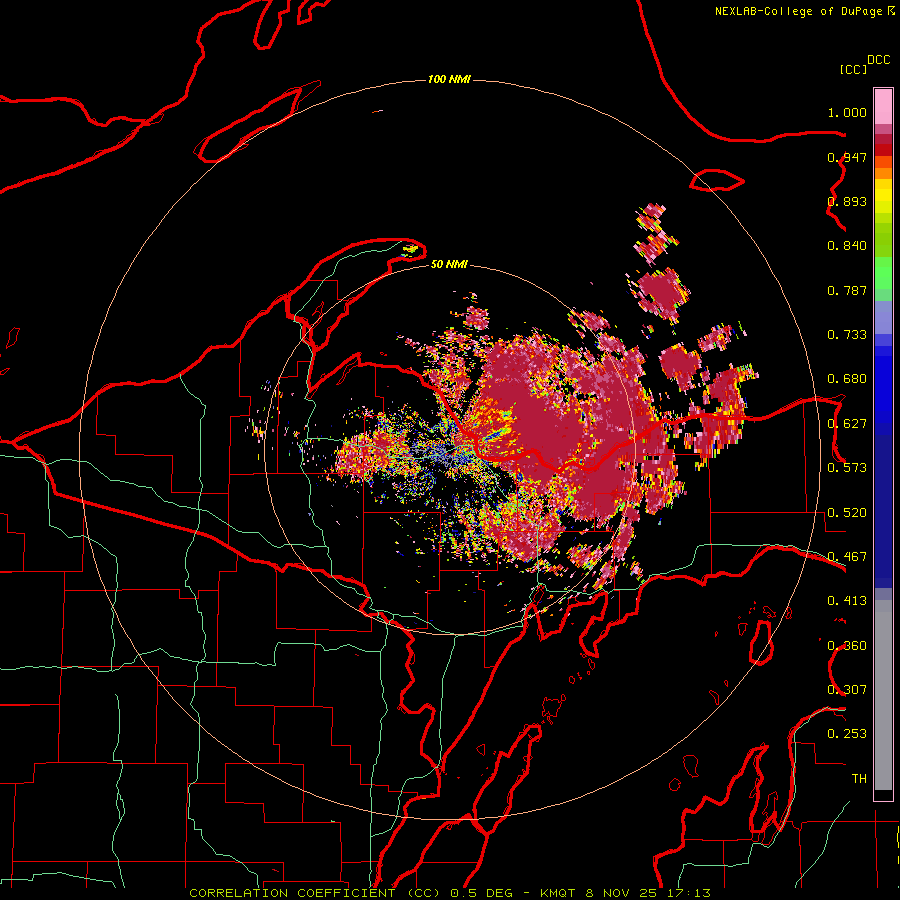
Task: Click the 1.000 color scale value
Action: click(x=847, y=112)
